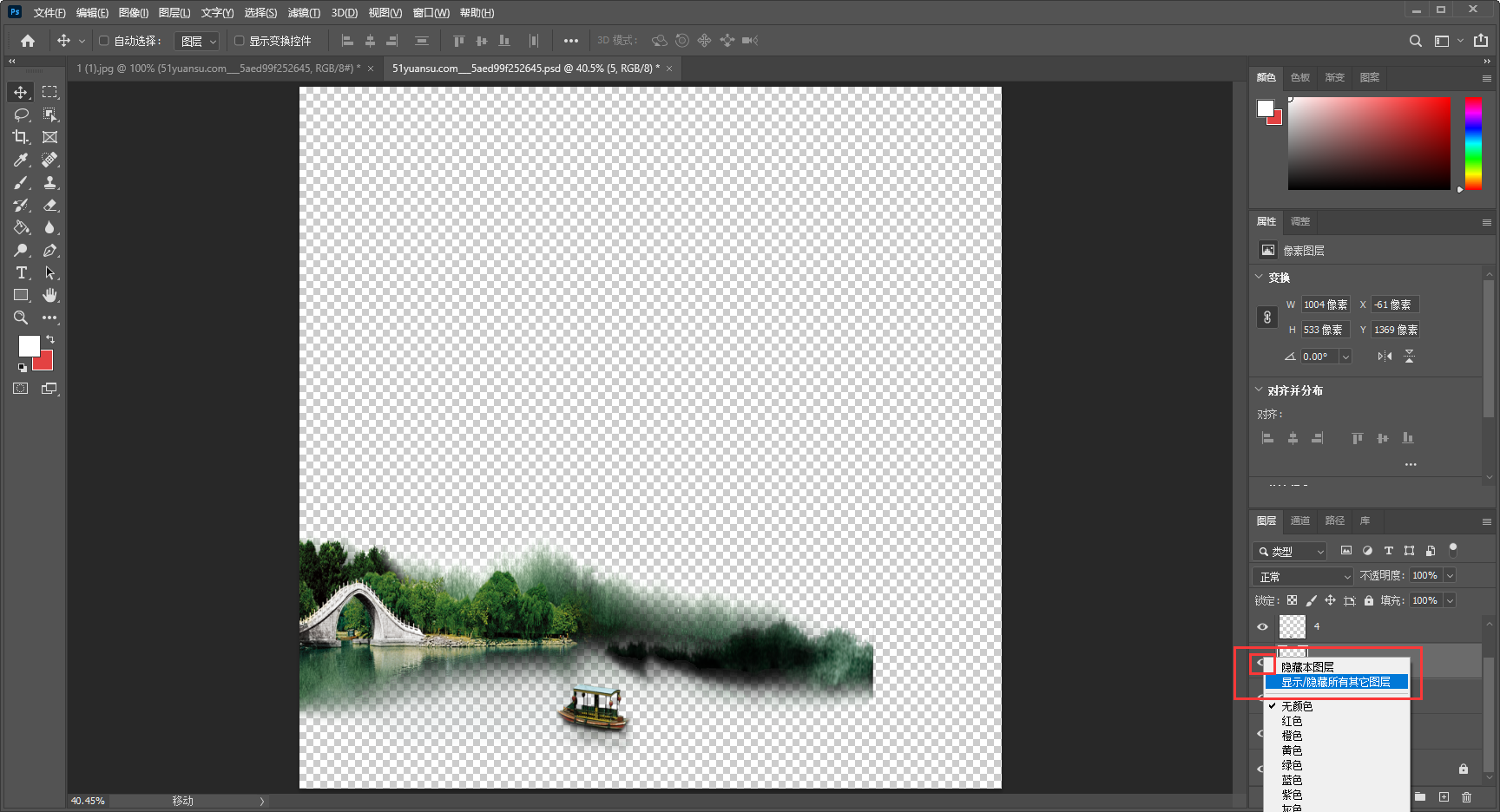This screenshot has width=1500, height=812.
Task: Open more align options under 对齐
Action: click(x=1411, y=464)
